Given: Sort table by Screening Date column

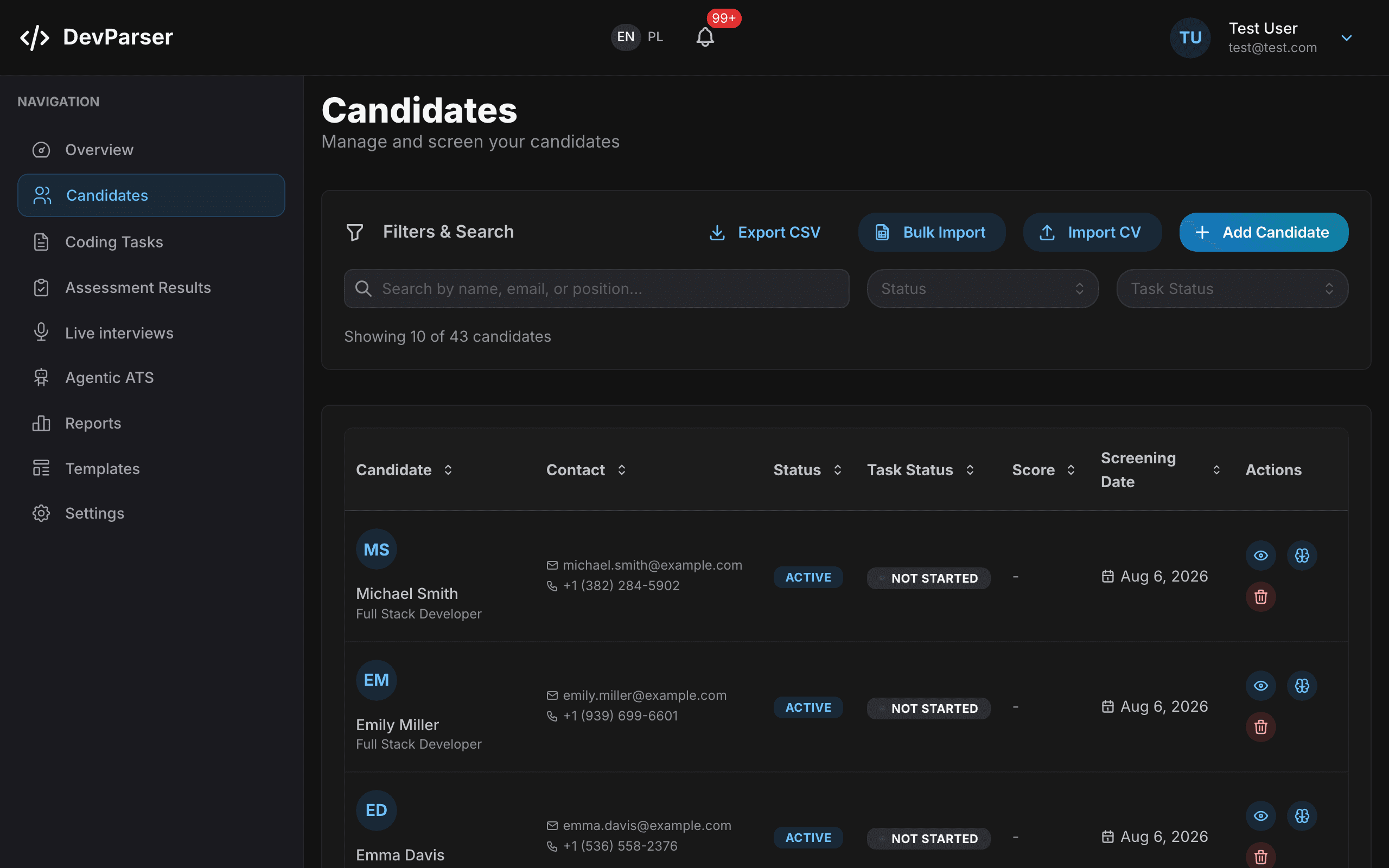Looking at the screenshot, I should tap(1161, 470).
